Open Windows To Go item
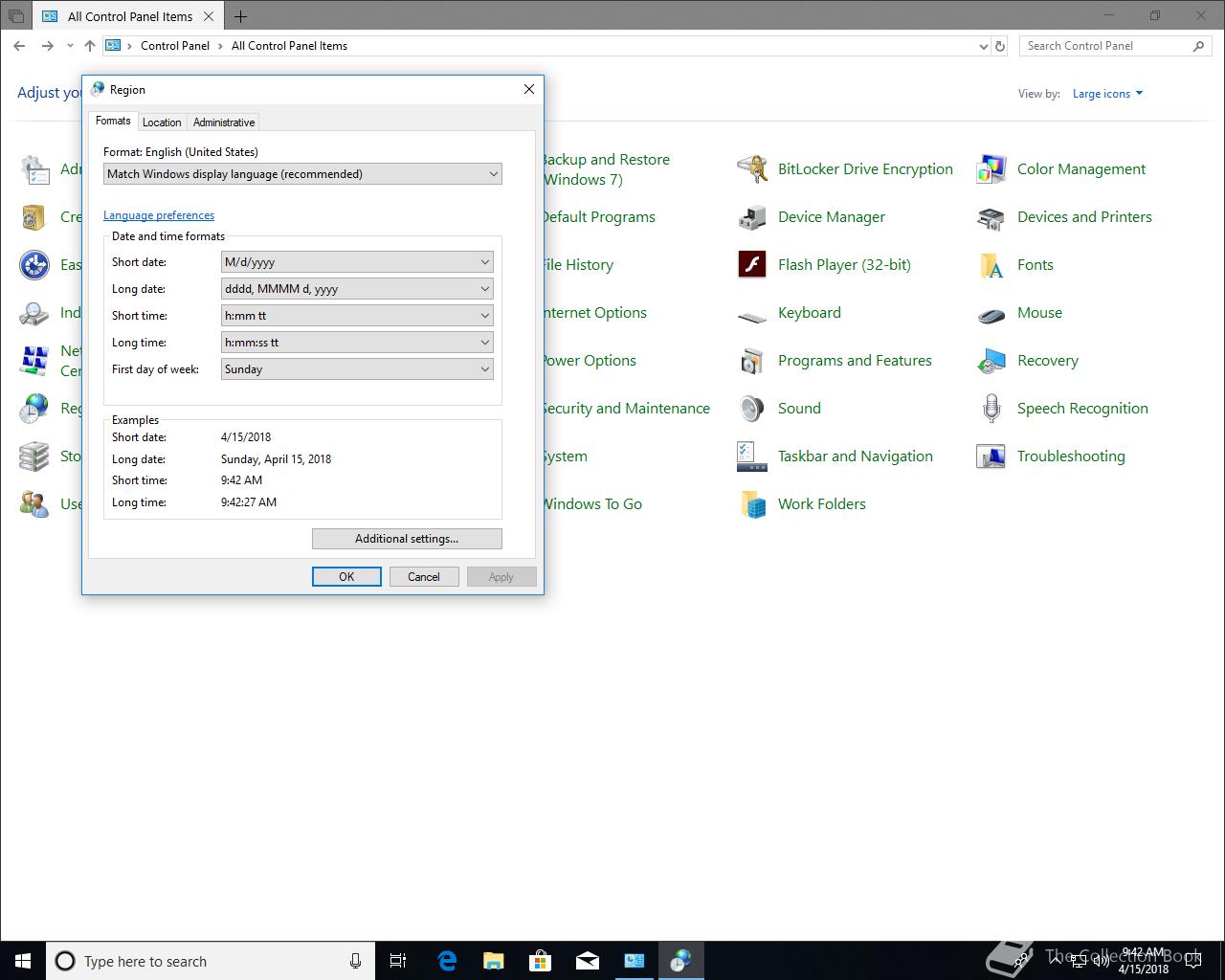 592,504
